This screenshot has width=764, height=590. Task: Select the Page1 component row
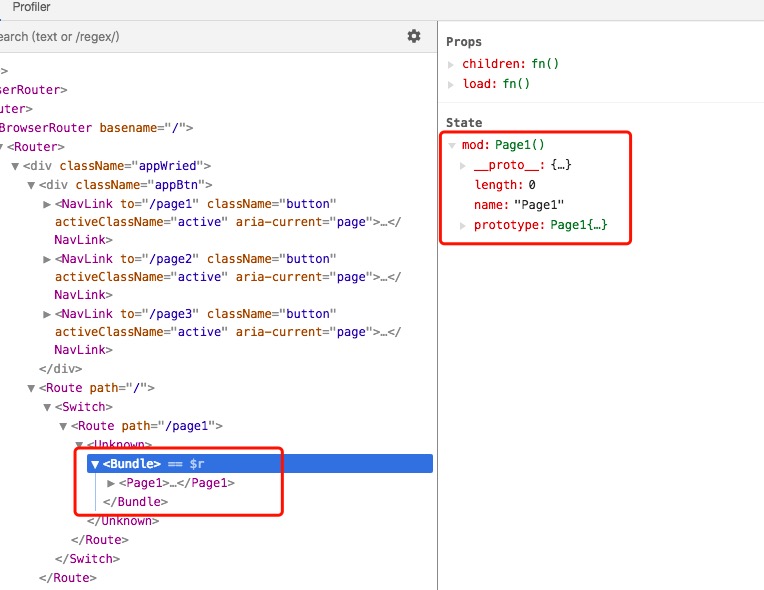(x=177, y=483)
